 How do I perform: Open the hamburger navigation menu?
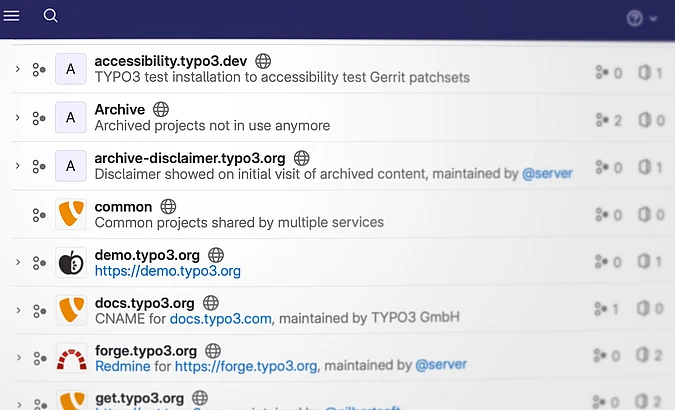12,16
